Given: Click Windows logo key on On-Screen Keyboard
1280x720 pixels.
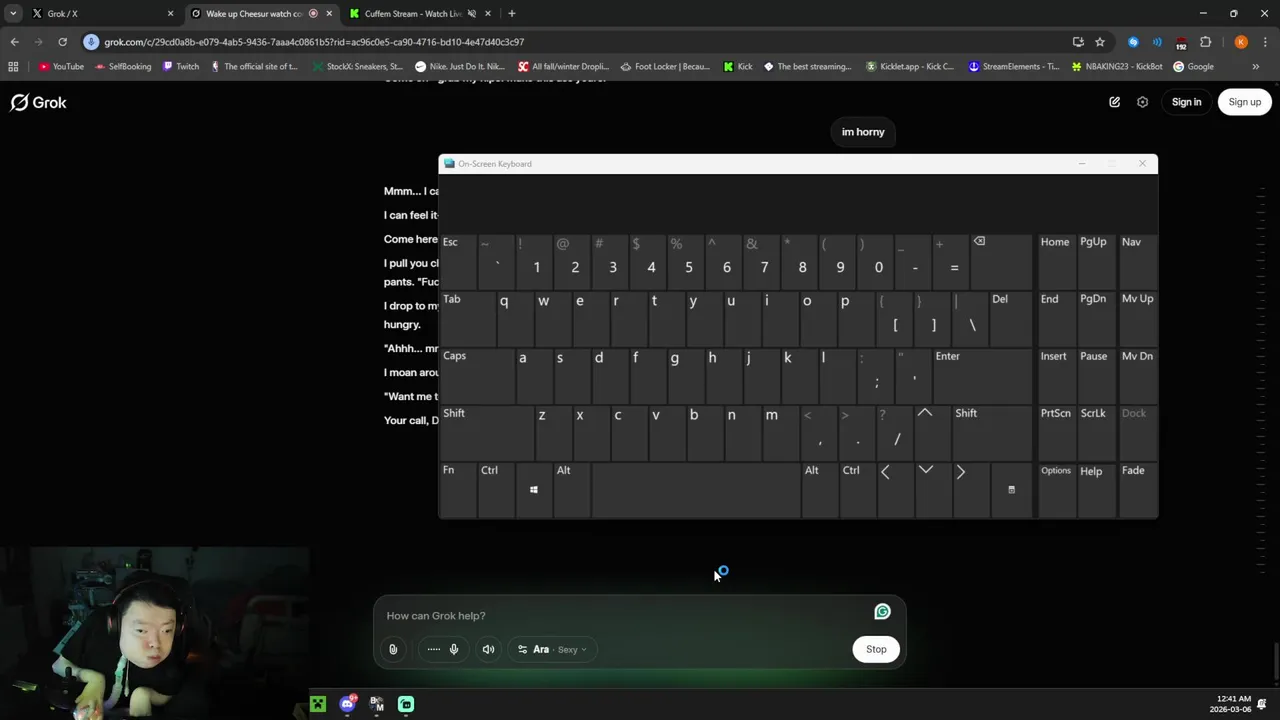Looking at the screenshot, I should (534, 489).
